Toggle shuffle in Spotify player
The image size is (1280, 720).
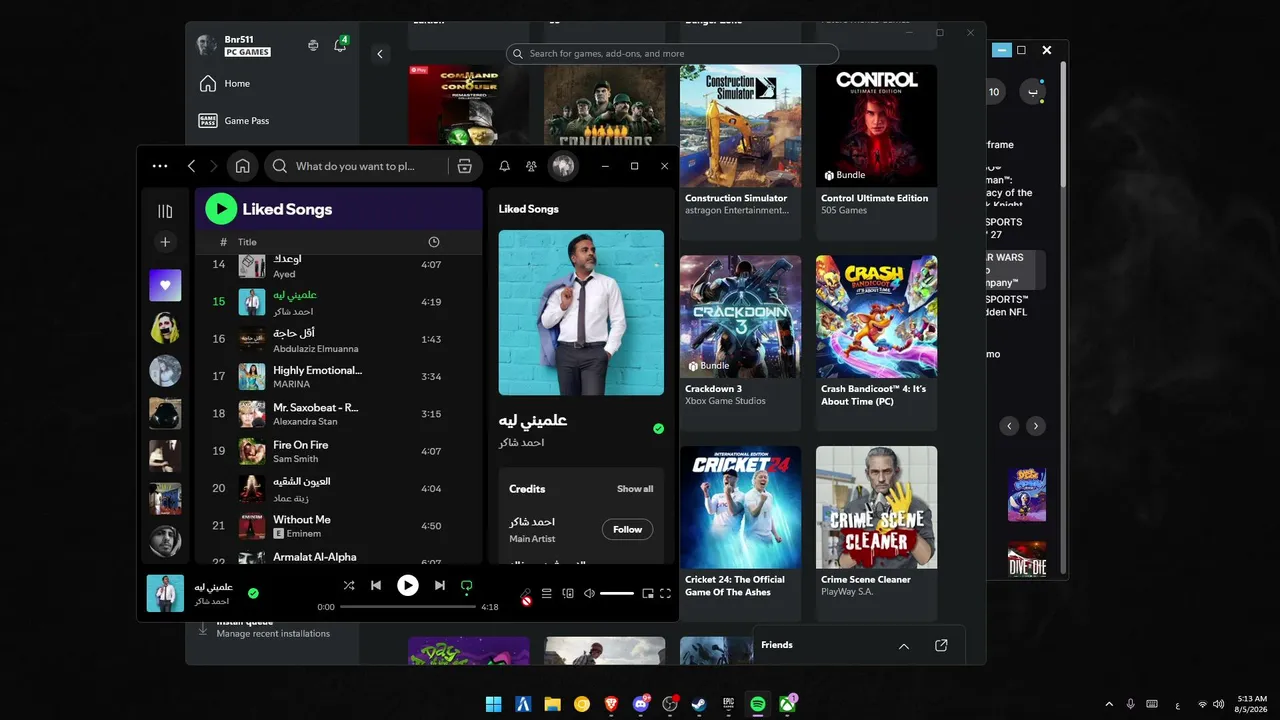348,586
